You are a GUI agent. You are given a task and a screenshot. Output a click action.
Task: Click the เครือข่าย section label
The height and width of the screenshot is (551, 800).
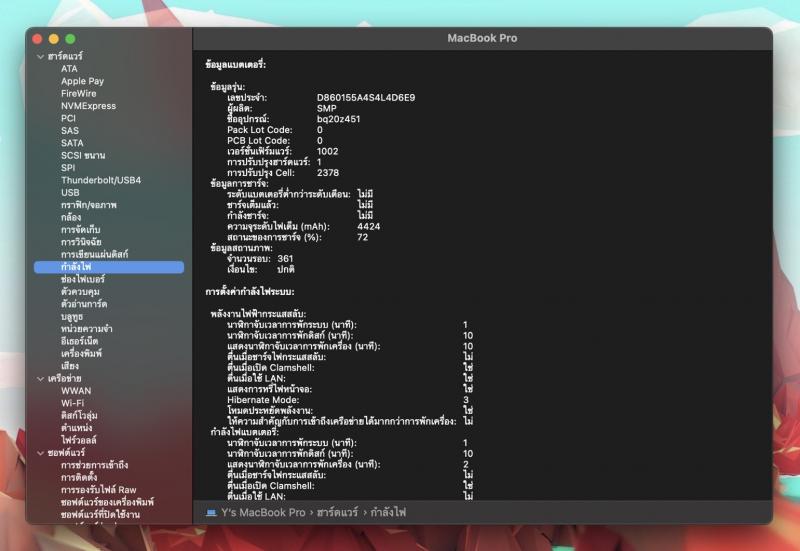[65, 379]
